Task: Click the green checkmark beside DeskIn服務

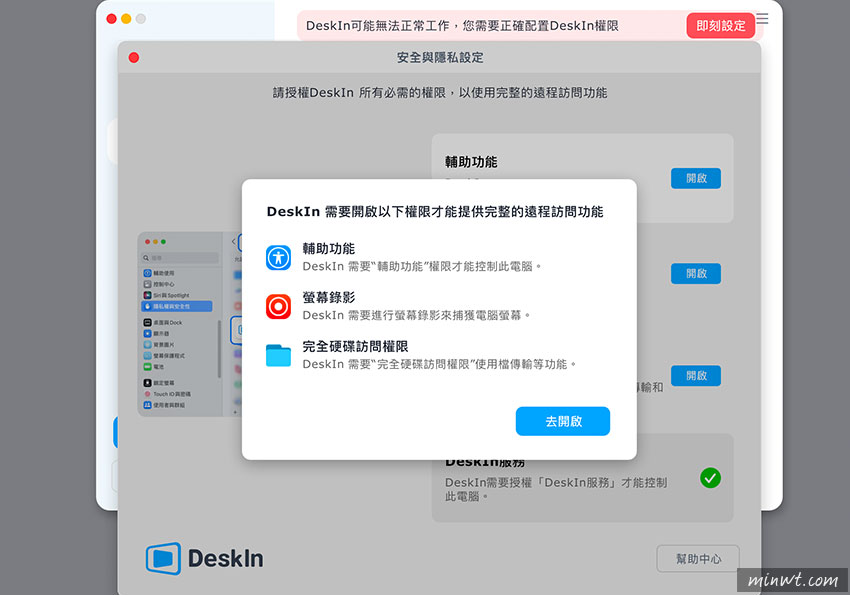Action: [711, 478]
